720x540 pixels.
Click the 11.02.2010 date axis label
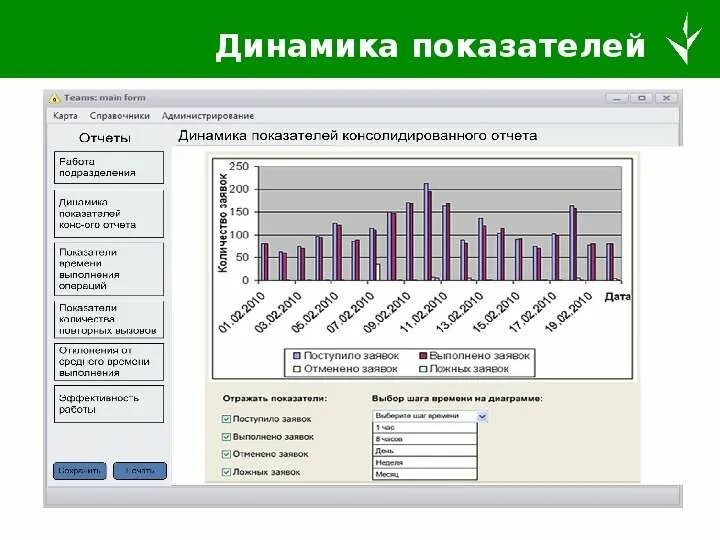[x=423, y=312]
